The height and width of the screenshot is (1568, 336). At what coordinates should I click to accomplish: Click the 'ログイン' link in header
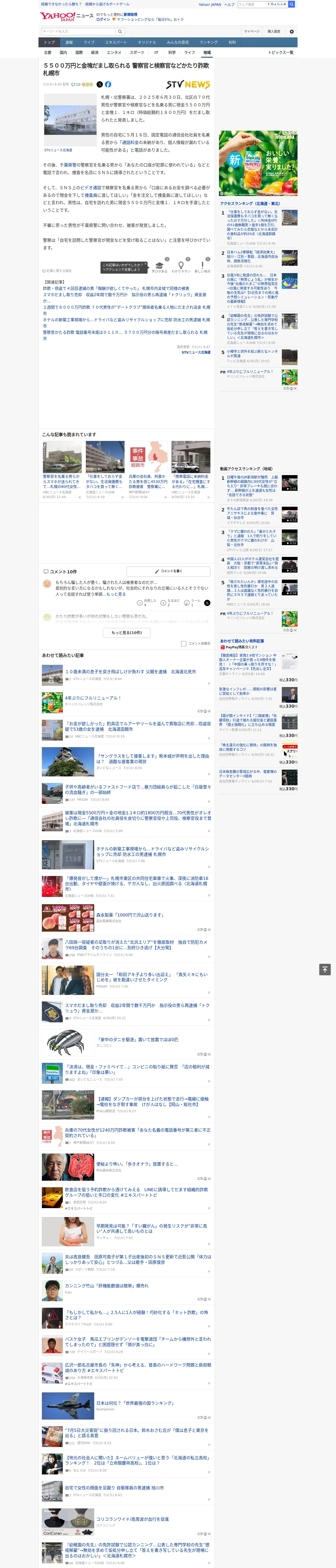coord(103,20)
